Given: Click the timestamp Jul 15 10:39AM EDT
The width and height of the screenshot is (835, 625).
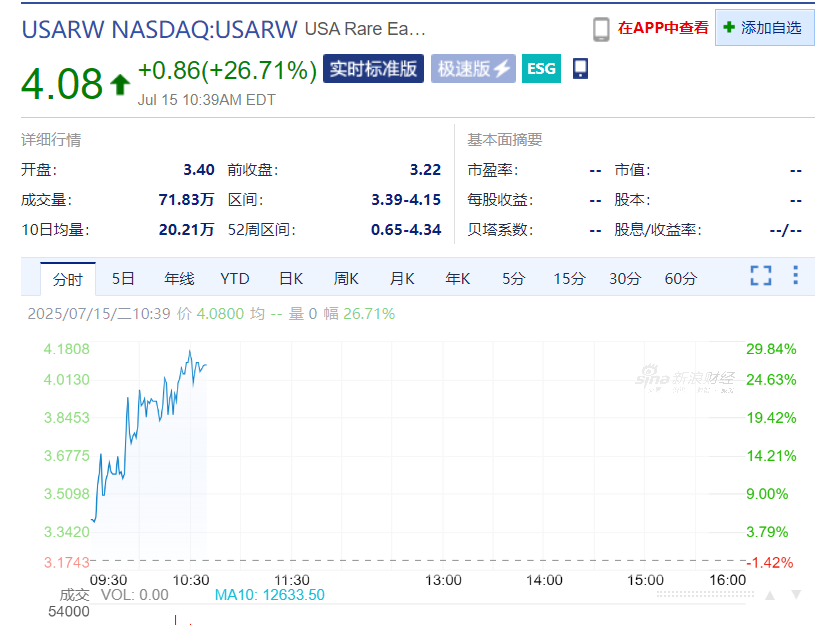Looking at the screenshot, I should pyautogui.click(x=207, y=100).
